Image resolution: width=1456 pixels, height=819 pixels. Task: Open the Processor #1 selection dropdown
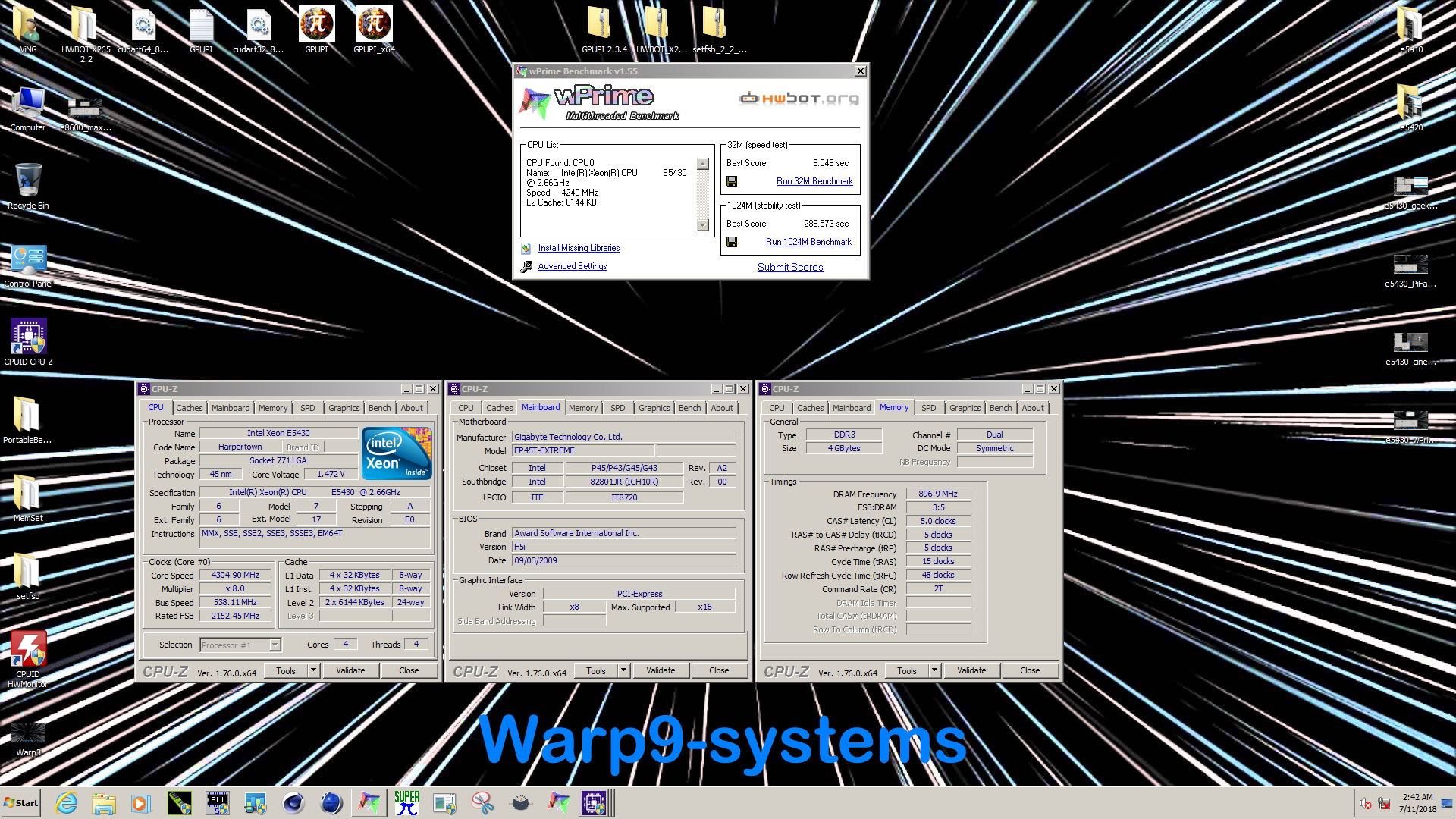click(240, 645)
